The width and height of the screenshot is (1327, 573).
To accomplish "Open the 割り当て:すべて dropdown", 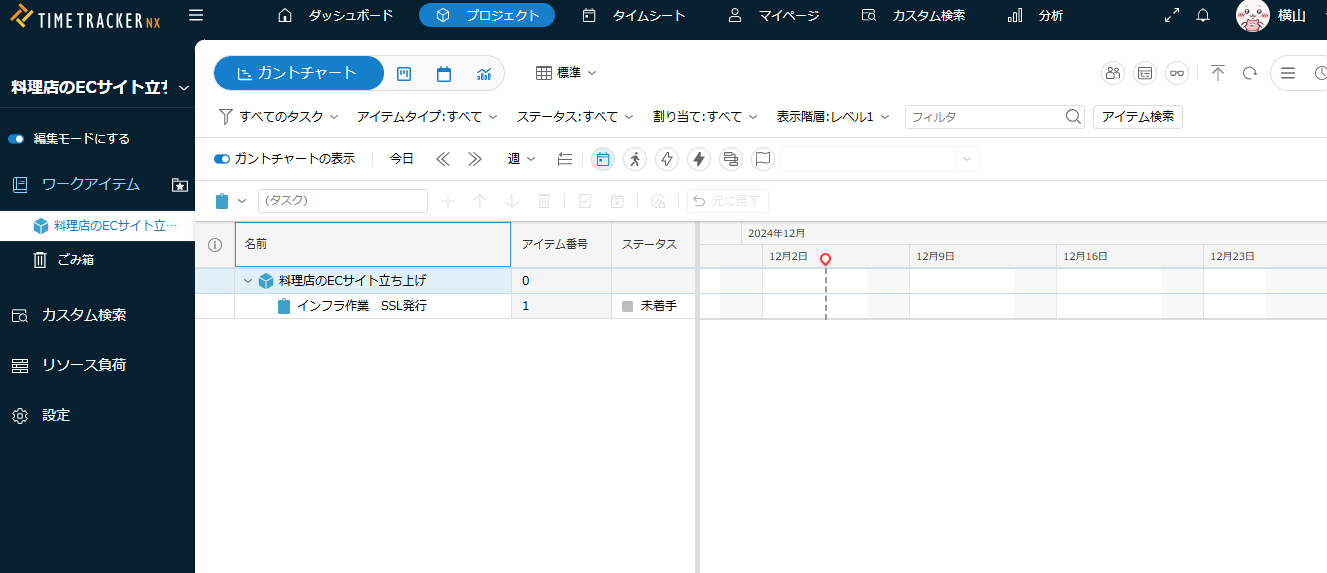I will tap(705, 117).
